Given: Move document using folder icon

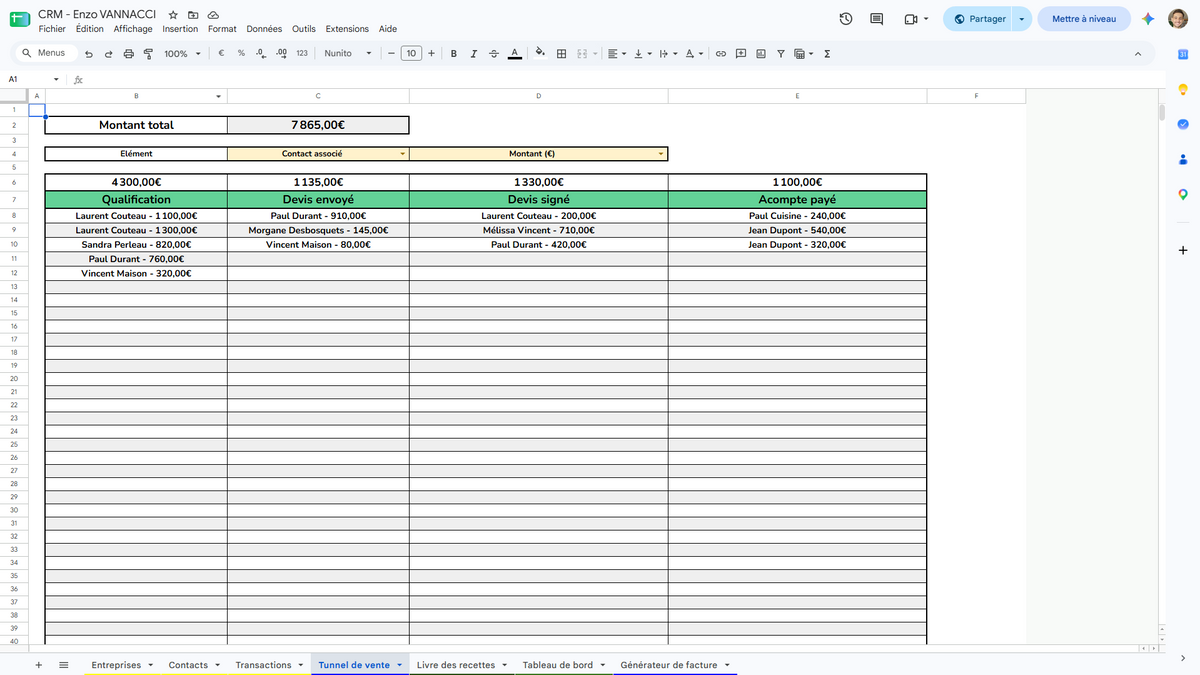Looking at the screenshot, I should pos(193,15).
